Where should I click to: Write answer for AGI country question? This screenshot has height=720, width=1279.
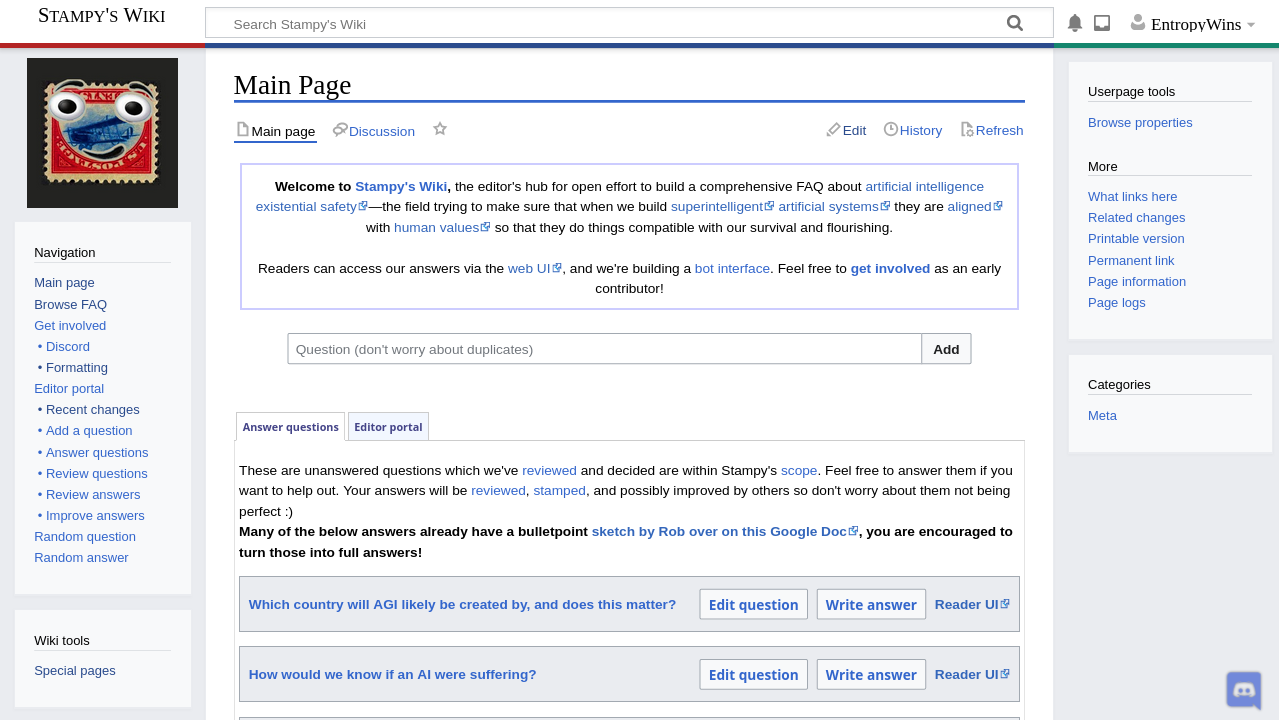pos(871,604)
